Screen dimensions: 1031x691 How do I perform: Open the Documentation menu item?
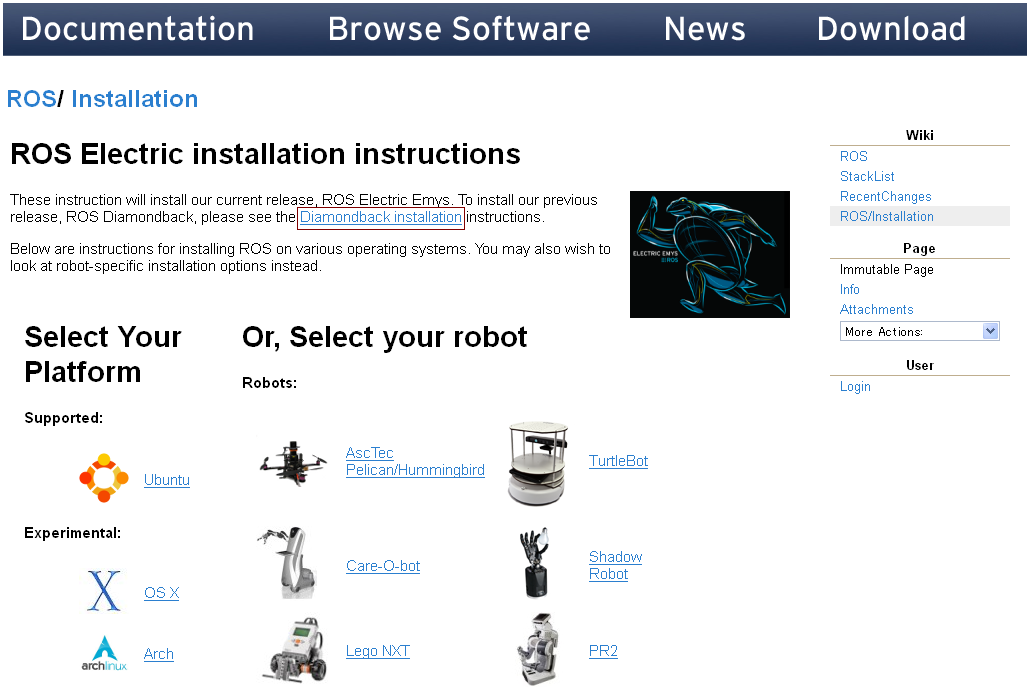pos(137,29)
